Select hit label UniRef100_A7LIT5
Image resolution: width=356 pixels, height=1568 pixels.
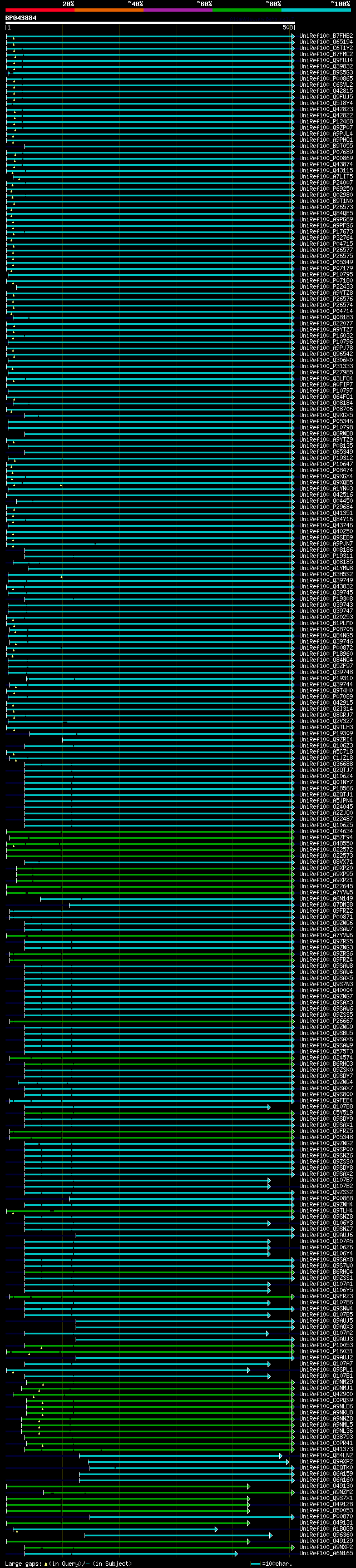point(325,176)
